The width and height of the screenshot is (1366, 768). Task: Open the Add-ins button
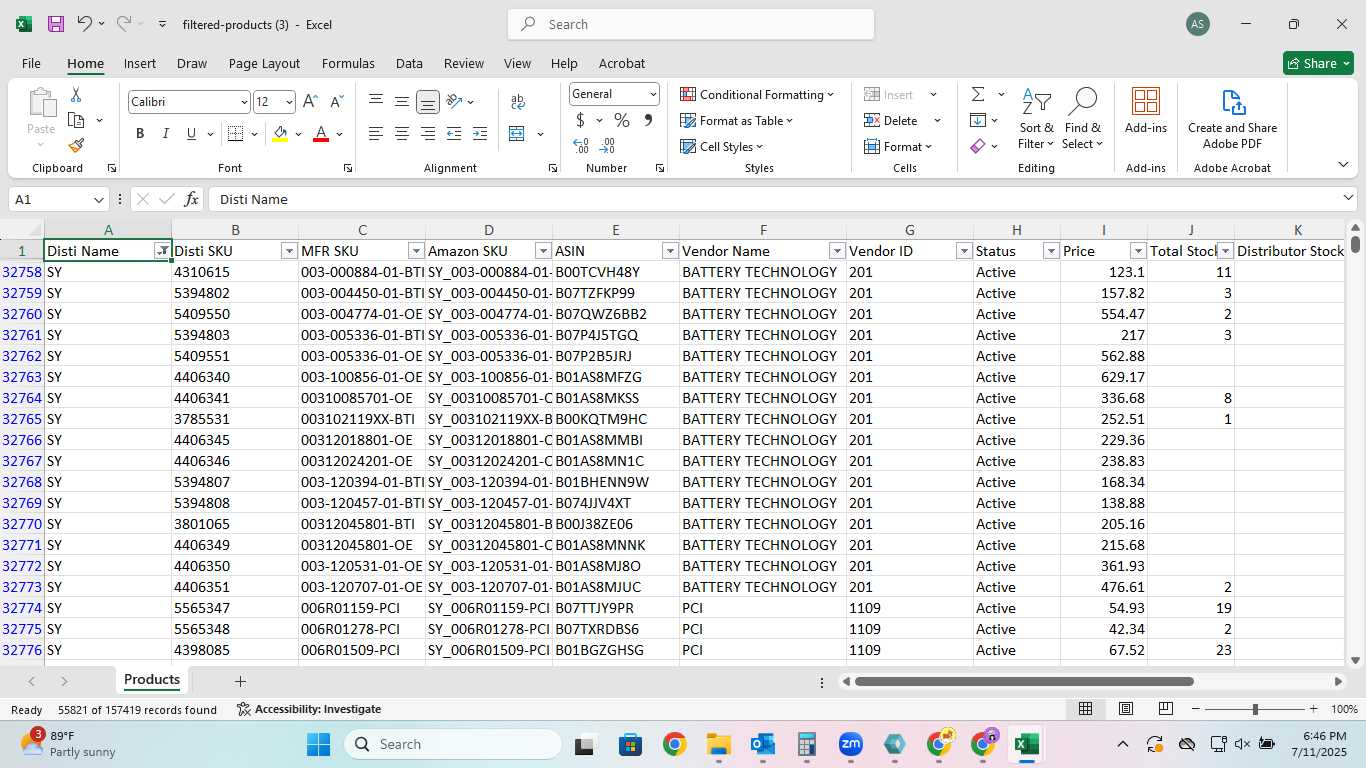(1145, 112)
